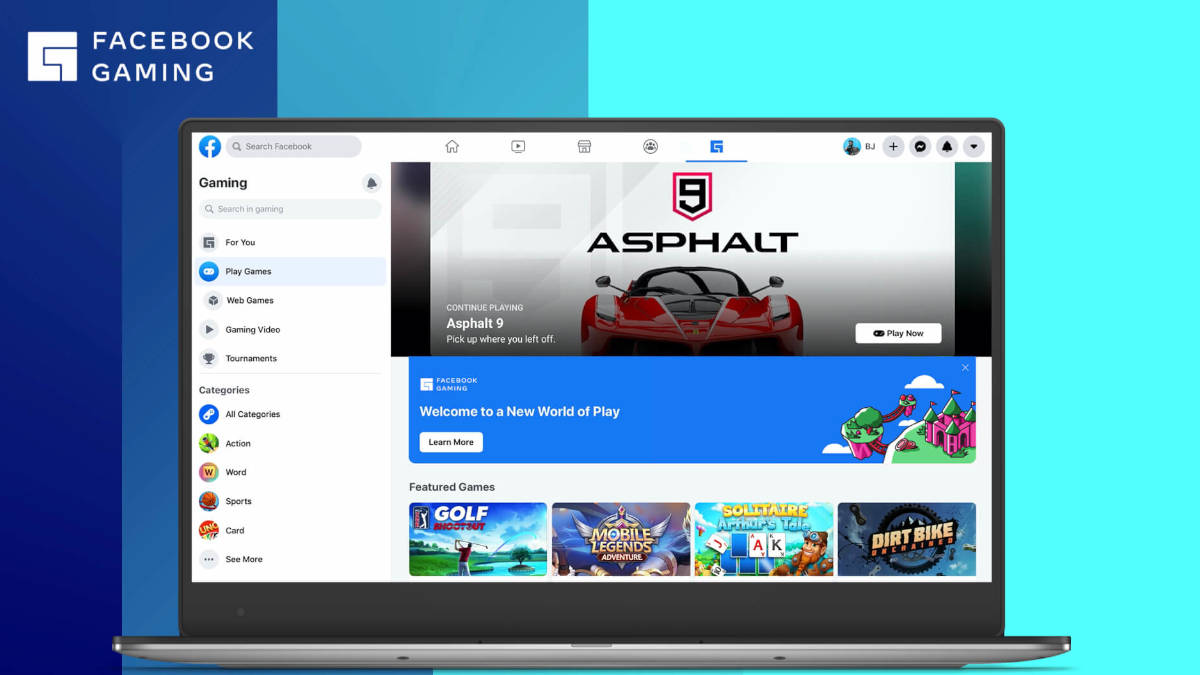Click the Gaming notifications bell in sidebar
This screenshot has width=1200, height=675.
[372, 183]
